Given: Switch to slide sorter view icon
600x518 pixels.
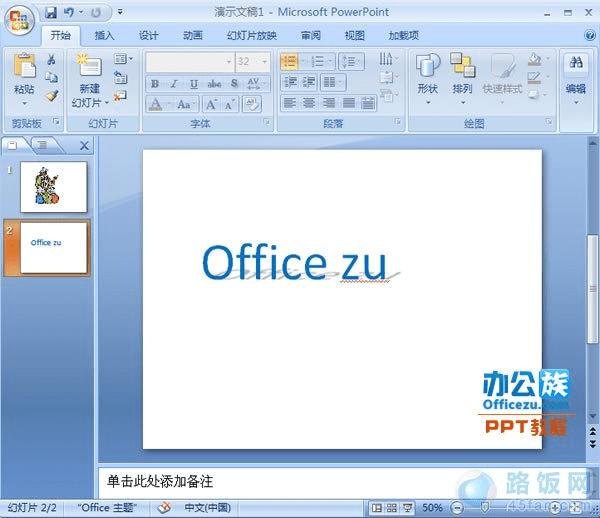Looking at the screenshot, I should 392,508.
